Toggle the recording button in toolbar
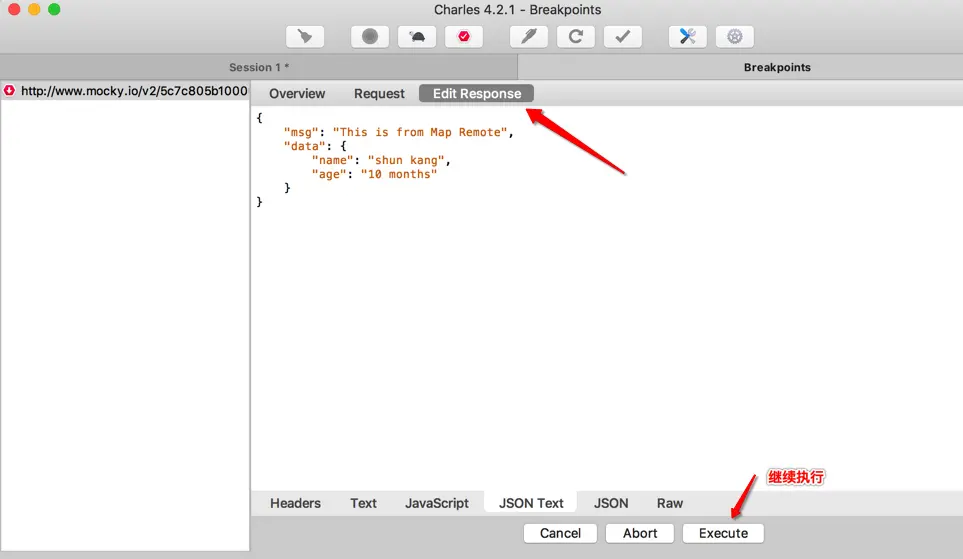Viewport: 963px width, 559px height. pyautogui.click(x=370, y=37)
